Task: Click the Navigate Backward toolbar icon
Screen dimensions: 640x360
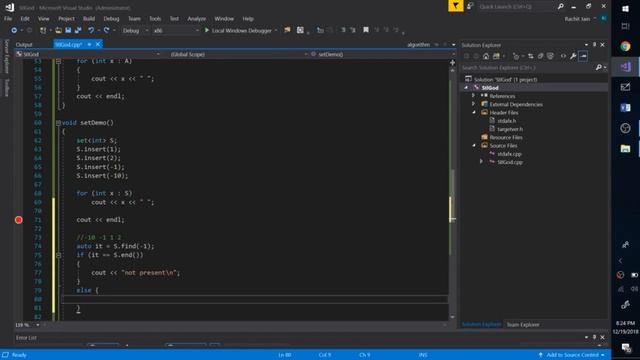Action: click(14, 30)
